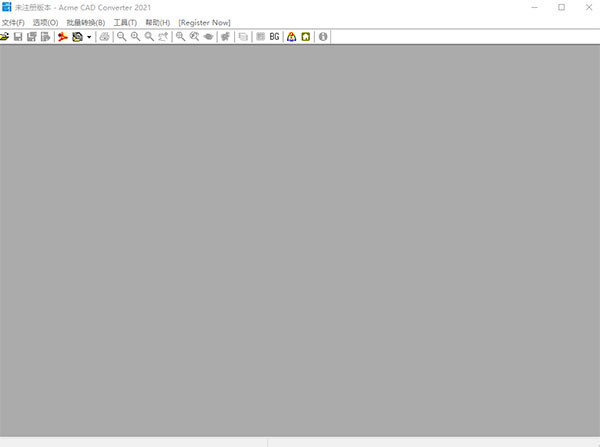
Task: Open the 工具(T) menu
Action: pos(125,22)
